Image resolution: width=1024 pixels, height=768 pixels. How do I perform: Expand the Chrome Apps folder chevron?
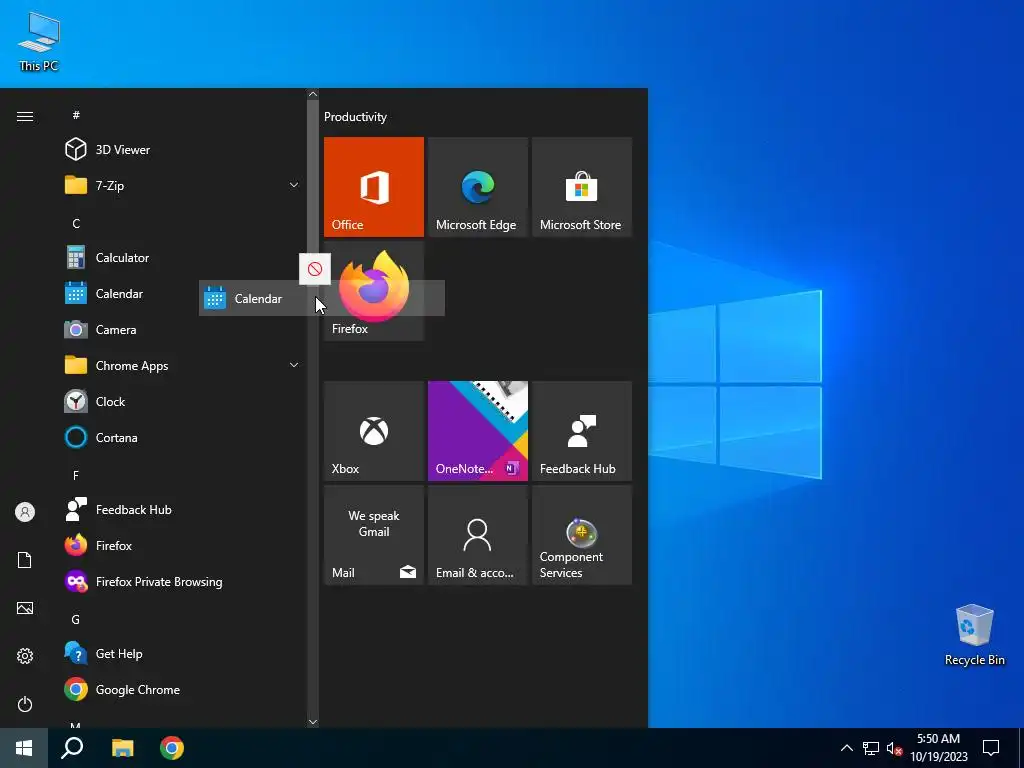pyautogui.click(x=294, y=365)
